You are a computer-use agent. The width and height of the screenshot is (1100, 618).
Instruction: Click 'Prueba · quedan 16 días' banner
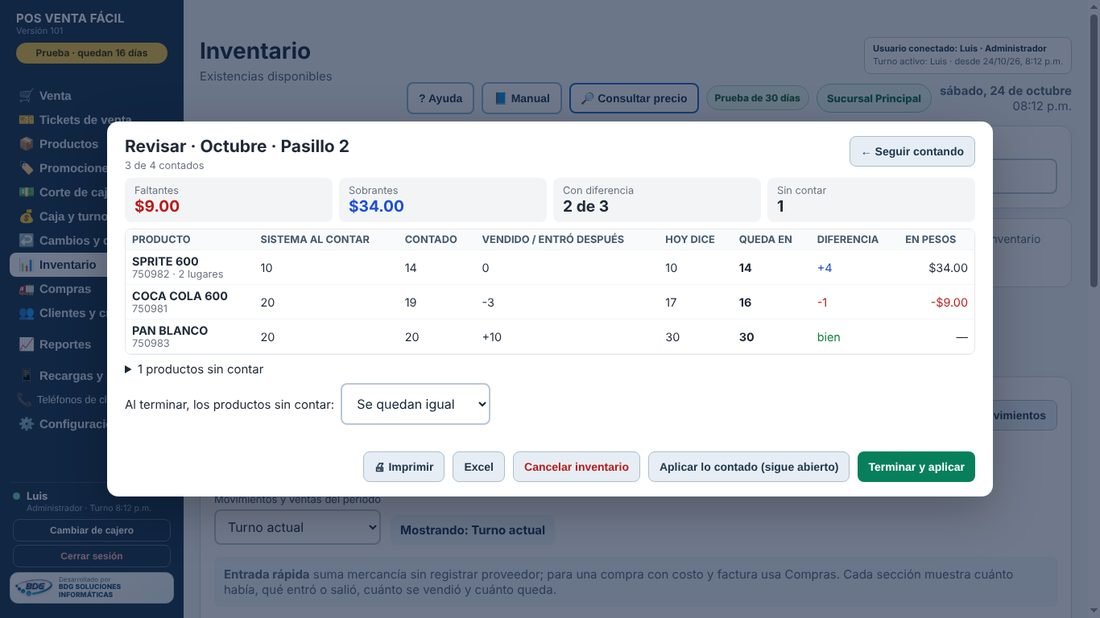point(92,53)
